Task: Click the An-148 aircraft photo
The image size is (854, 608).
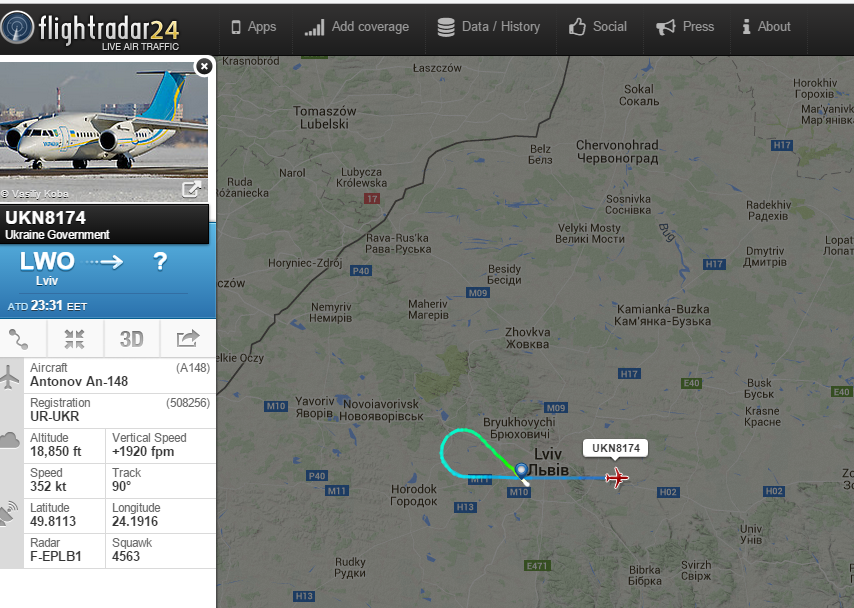Action: tap(104, 131)
